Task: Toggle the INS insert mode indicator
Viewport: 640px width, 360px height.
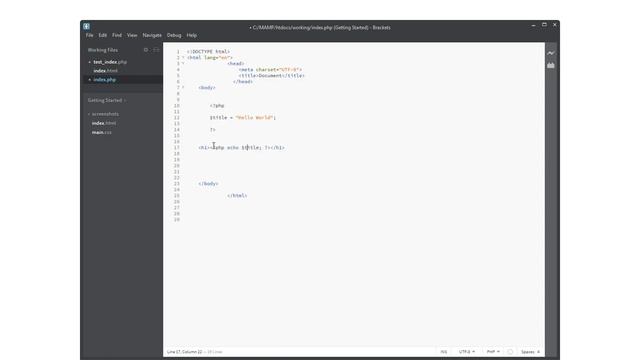Action: 444,352
